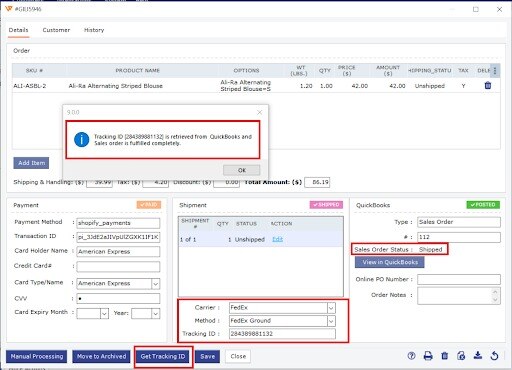512x370 pixels.
Task: Open Card Expiry Month dropdown
Action: [x=104, y=314]
